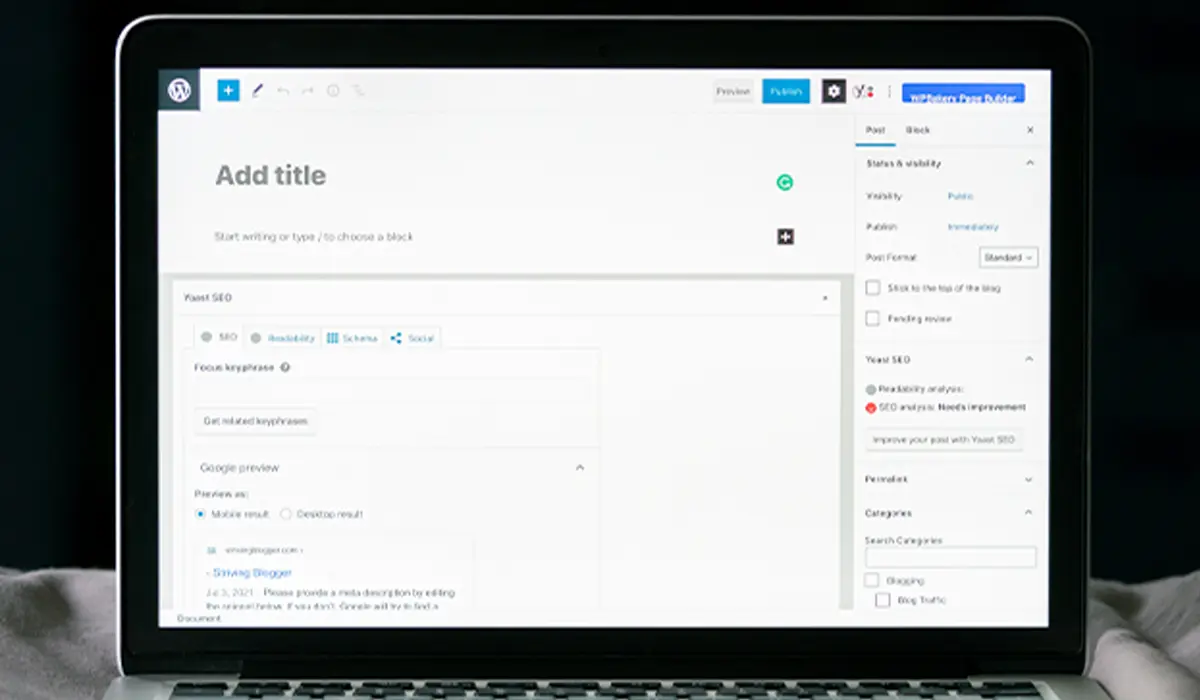Image resolution: width=1200 pixels, height=700 pixels.
Task: Click the Focus keyphrase help icon
Action: tap(285, 367)
